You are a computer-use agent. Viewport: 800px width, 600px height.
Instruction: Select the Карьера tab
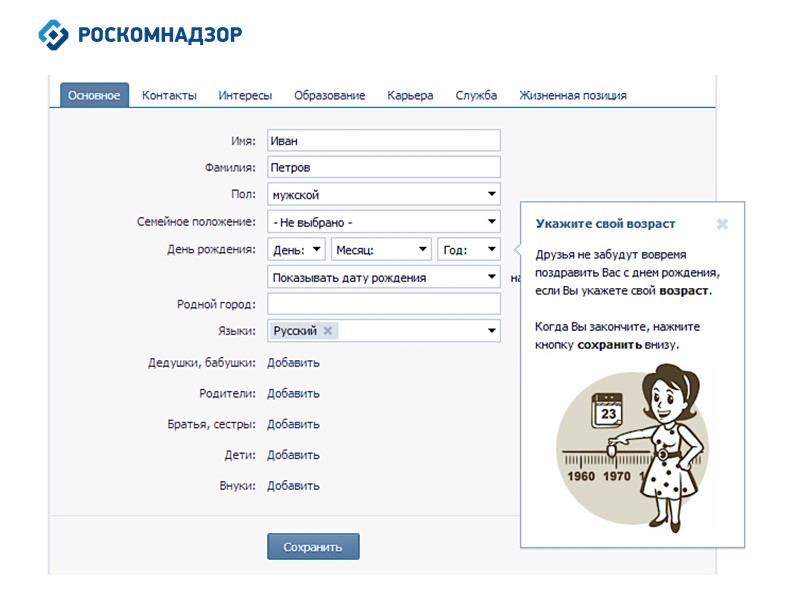[410, 95]
